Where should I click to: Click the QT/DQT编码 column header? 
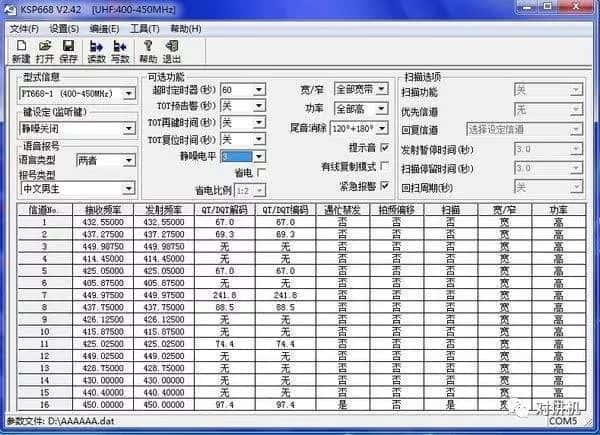pos(285,210)
